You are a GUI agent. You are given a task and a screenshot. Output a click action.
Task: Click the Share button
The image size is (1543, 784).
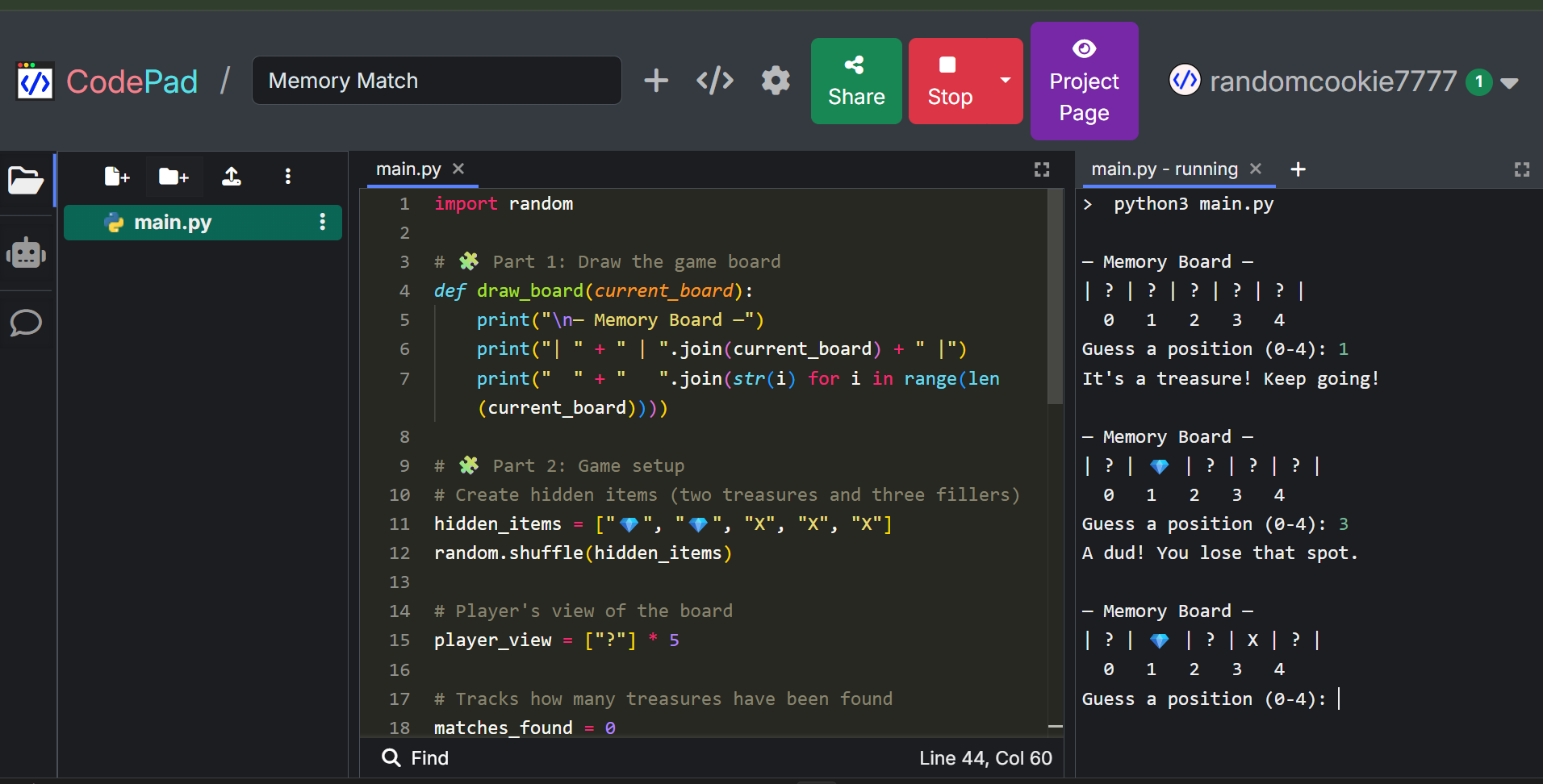[856, 81]
